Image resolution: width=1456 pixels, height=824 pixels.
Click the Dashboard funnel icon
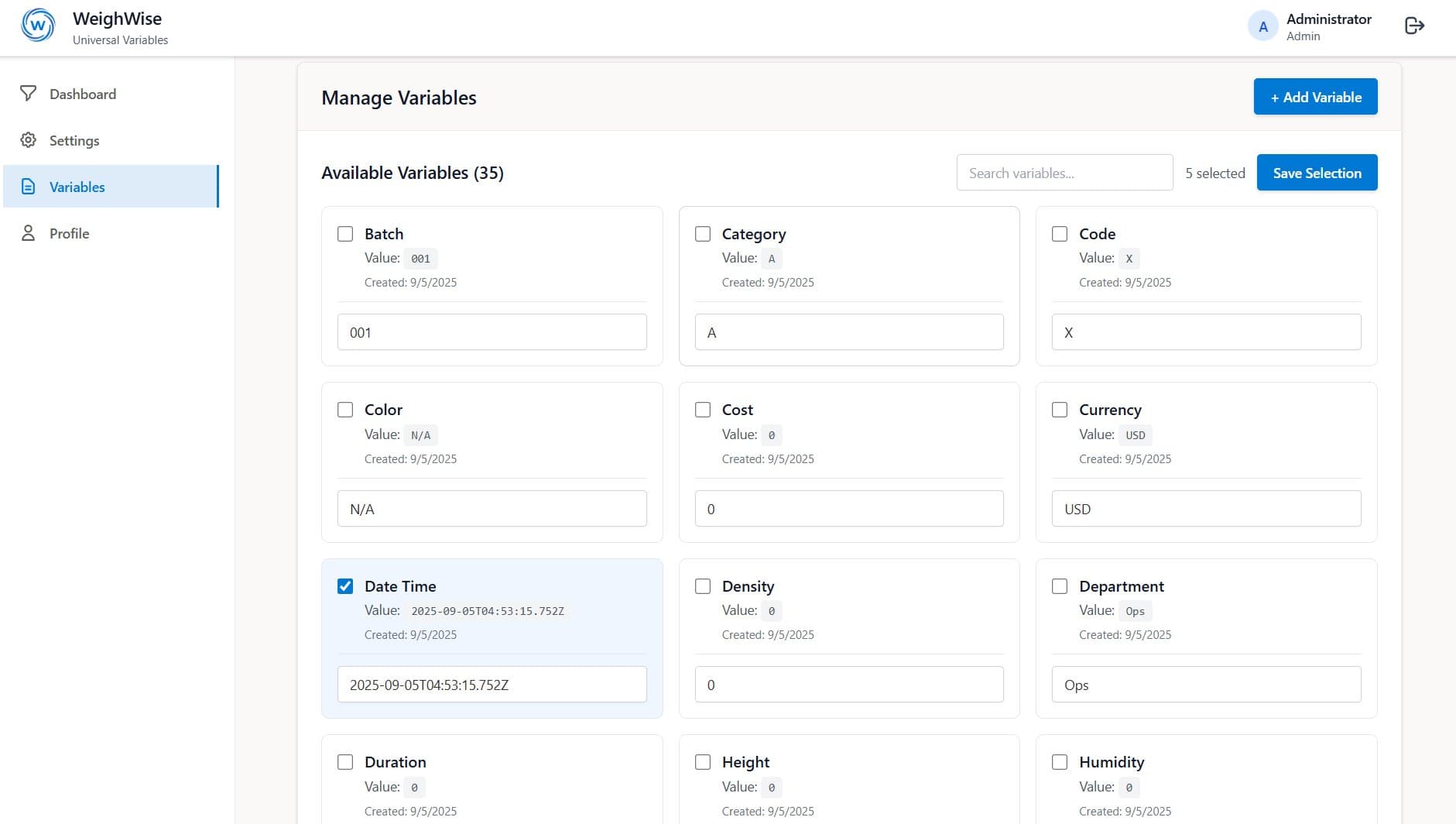tap(29, 94)
